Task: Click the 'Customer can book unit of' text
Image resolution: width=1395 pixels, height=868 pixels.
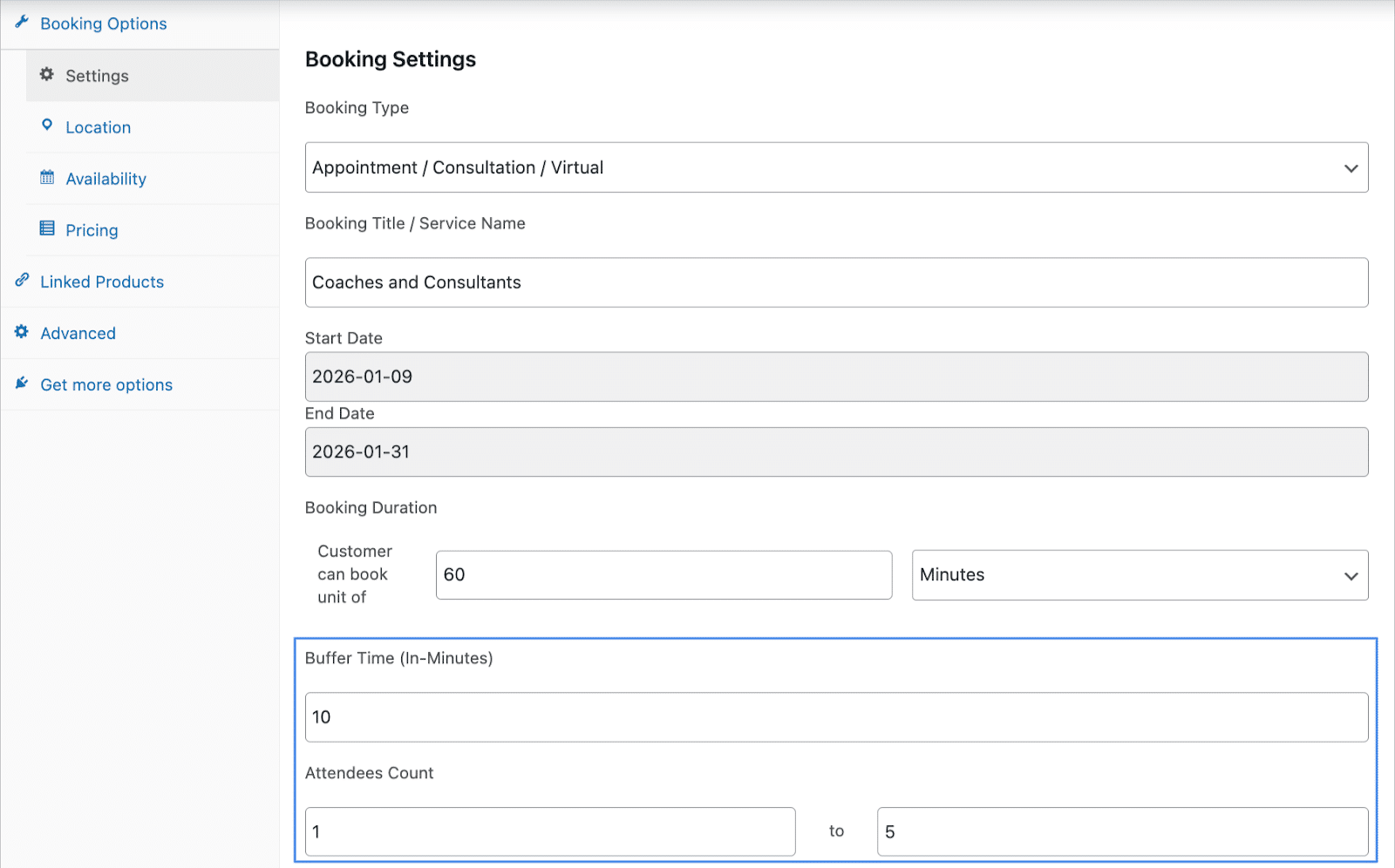Action: coord(355,574)
